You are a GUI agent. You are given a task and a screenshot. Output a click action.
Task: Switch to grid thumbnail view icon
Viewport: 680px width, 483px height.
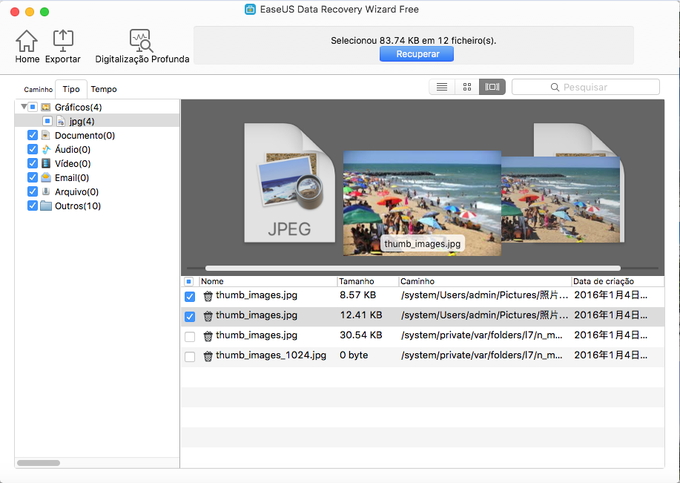467,87
